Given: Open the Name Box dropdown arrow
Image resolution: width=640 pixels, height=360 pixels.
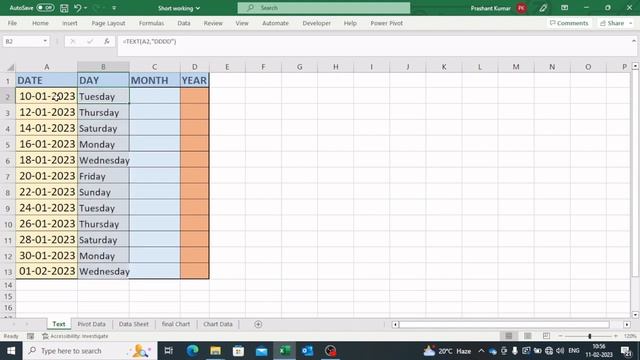Looking at the screenshot, I should click(x=45, y=41).
